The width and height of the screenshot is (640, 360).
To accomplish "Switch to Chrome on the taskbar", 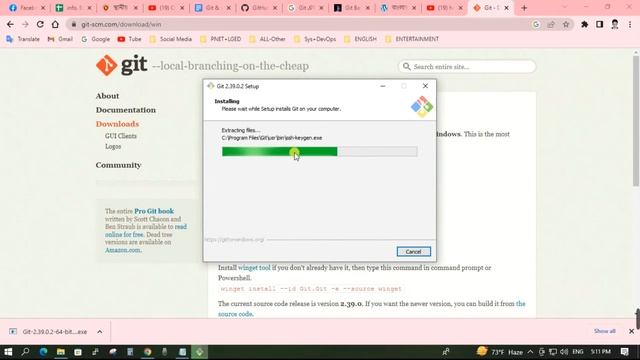I will (x=147, y=352).
